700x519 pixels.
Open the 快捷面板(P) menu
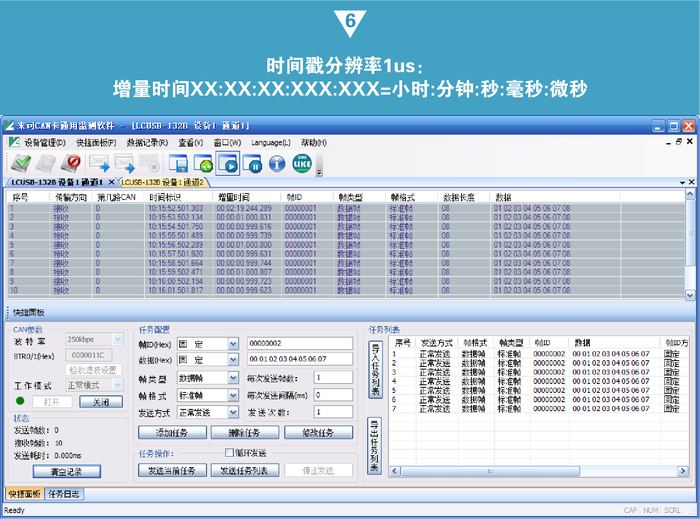pyautogui.click(x=96, y=143)
